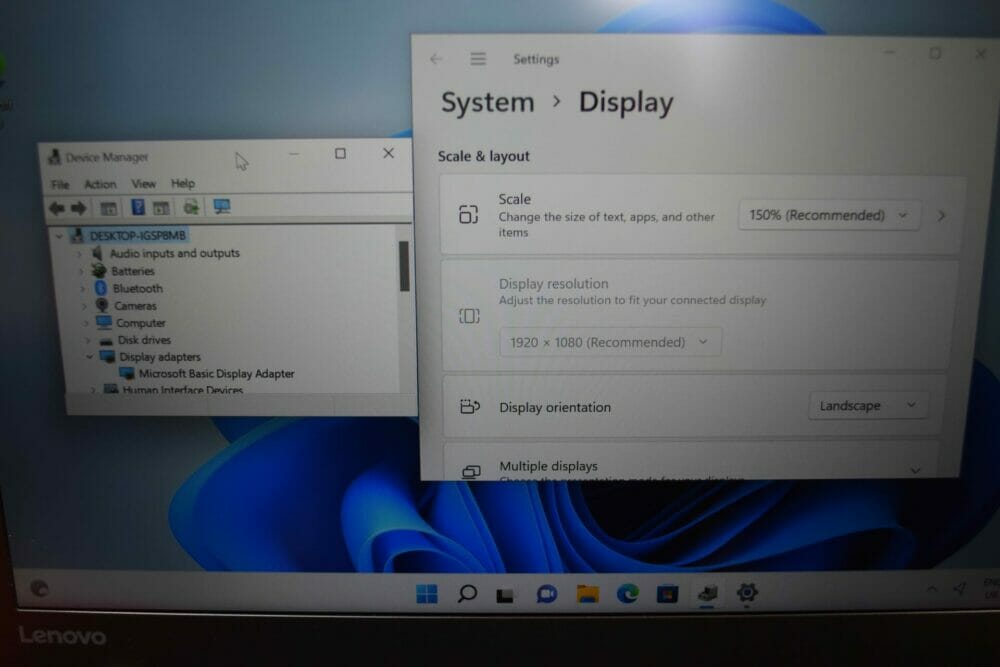This screenshot has width=1000, height=667.
Task: Click the Device Manager vertical scrollbar thumb
Action: (404, 266)
